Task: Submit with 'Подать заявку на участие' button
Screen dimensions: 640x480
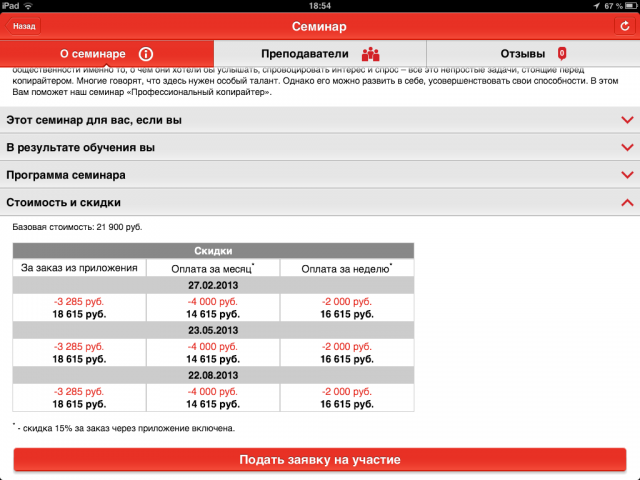Action: pyautogui.click(x=320, y=460)
